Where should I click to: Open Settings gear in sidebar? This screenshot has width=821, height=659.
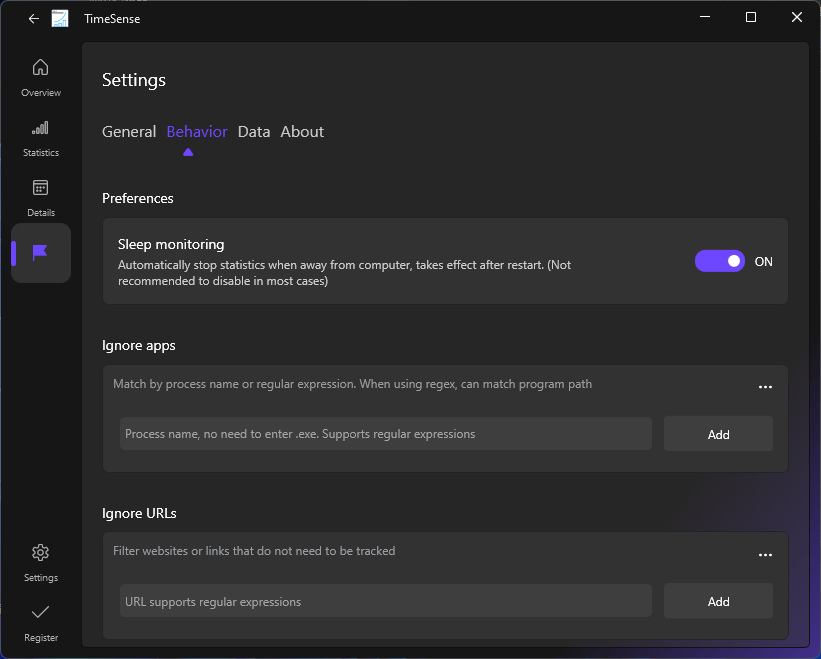41,563
